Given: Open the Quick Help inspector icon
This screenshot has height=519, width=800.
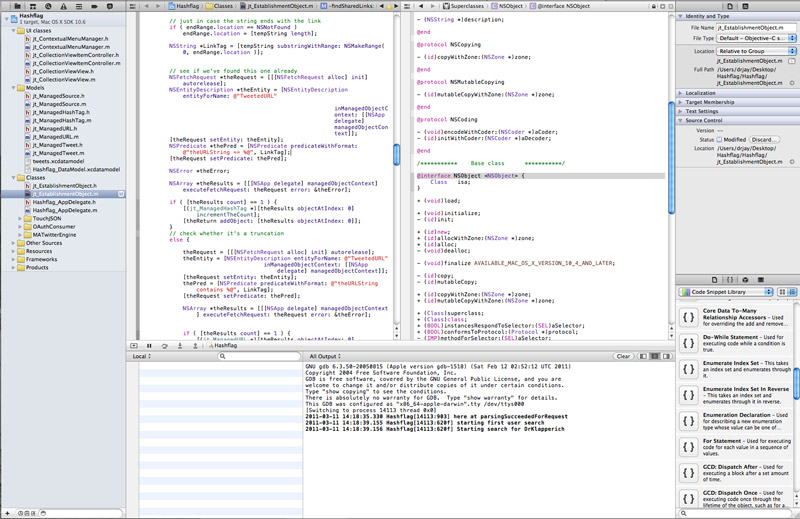Looking at the screenshot, I should [x=745, y=6].
